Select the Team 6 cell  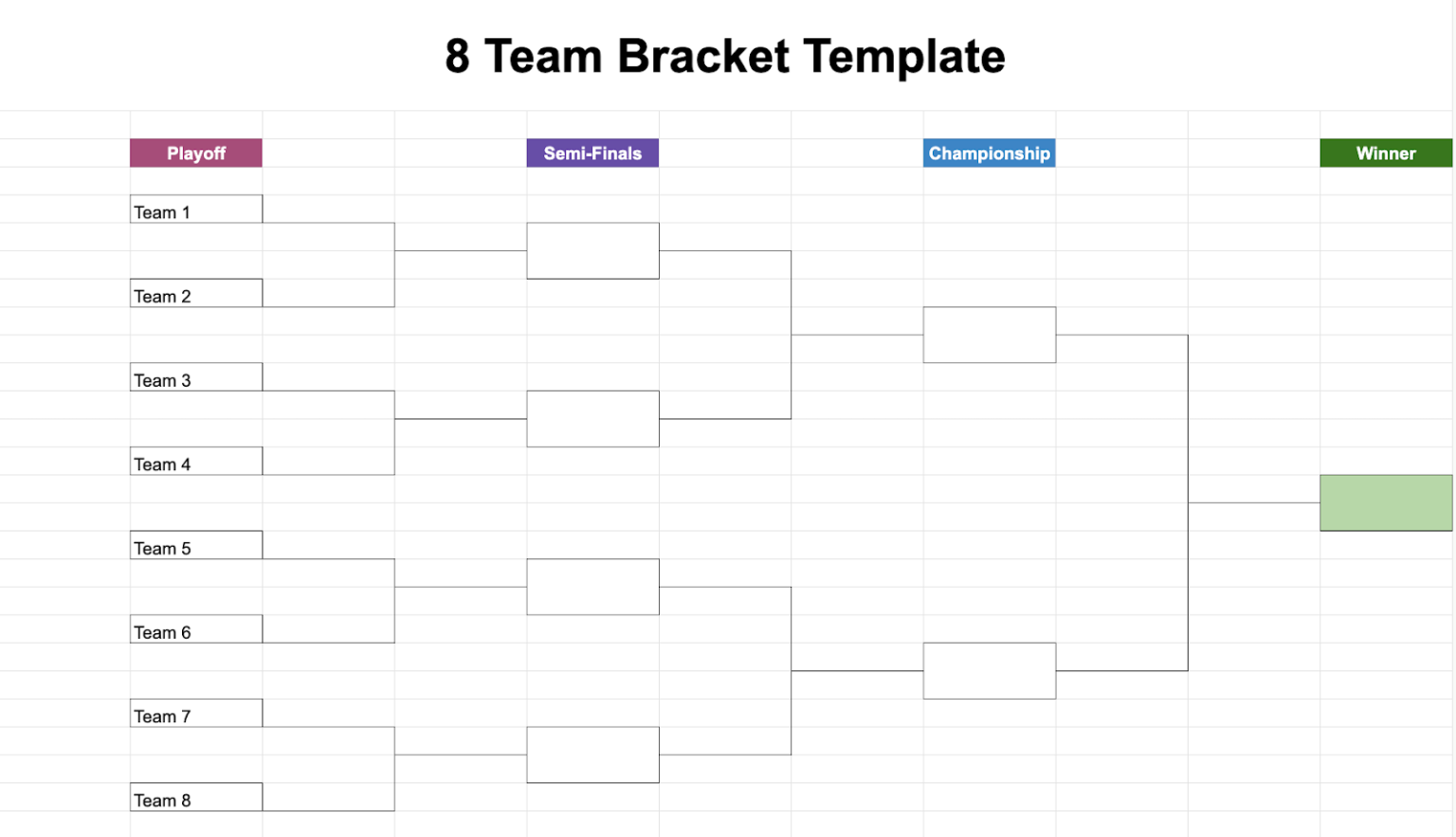point(196,629)
